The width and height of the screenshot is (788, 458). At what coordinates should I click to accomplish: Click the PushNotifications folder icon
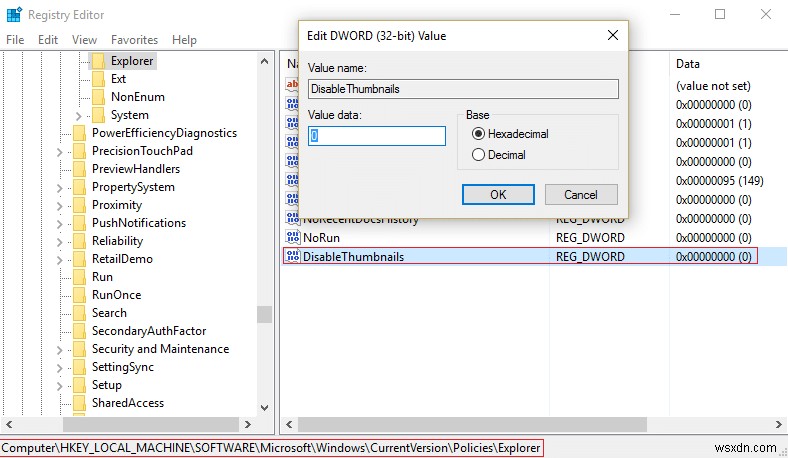tap(79, 223)
